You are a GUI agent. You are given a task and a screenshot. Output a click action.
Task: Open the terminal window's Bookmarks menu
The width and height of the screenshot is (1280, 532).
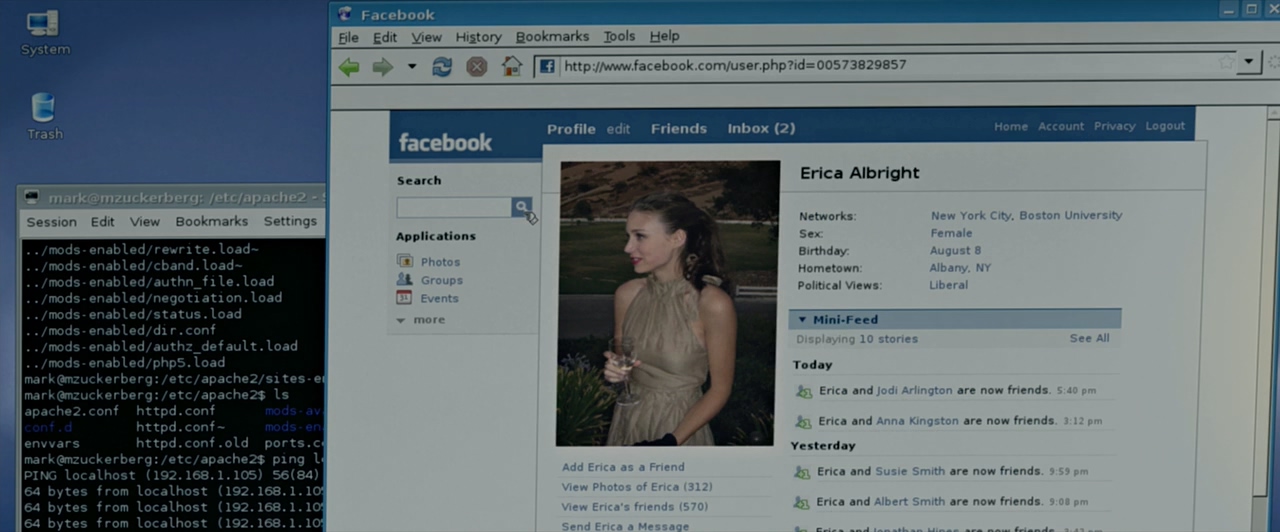click(x=211, y=222)
